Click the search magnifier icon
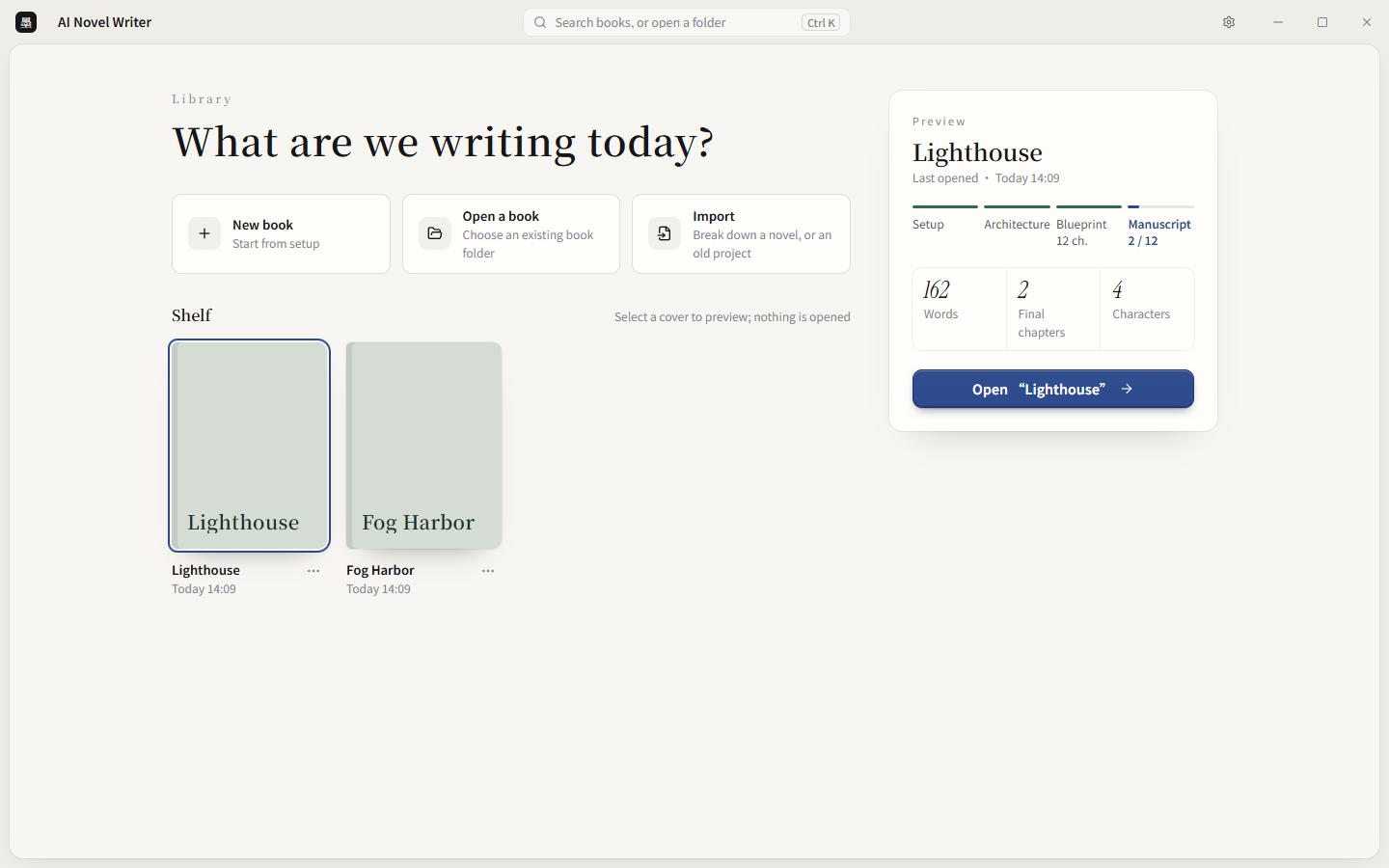Screen dimensions: 1389x868 [540, 22]
